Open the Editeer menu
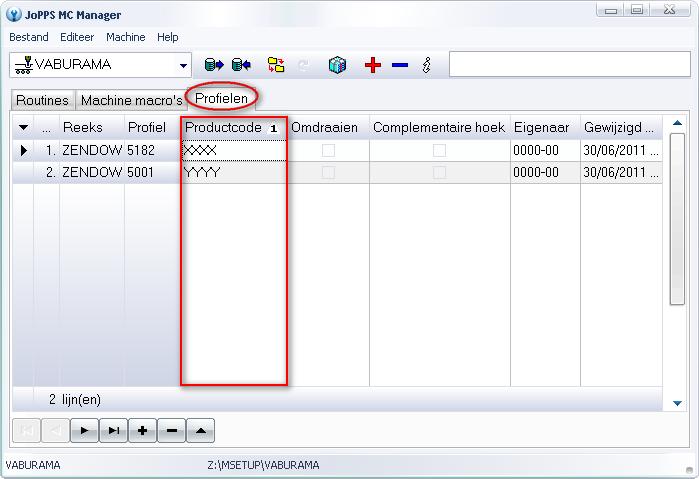699x479 pixels. [77, 37]
